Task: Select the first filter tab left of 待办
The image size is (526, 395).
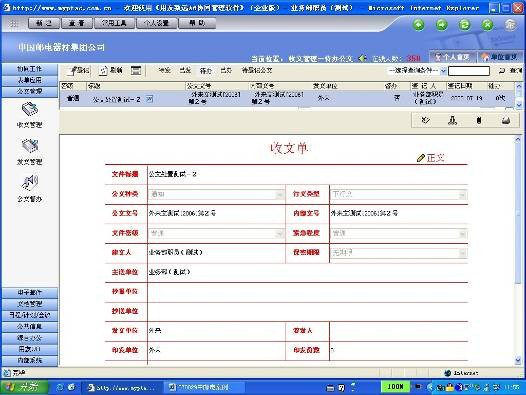Action: pos(165,70)
